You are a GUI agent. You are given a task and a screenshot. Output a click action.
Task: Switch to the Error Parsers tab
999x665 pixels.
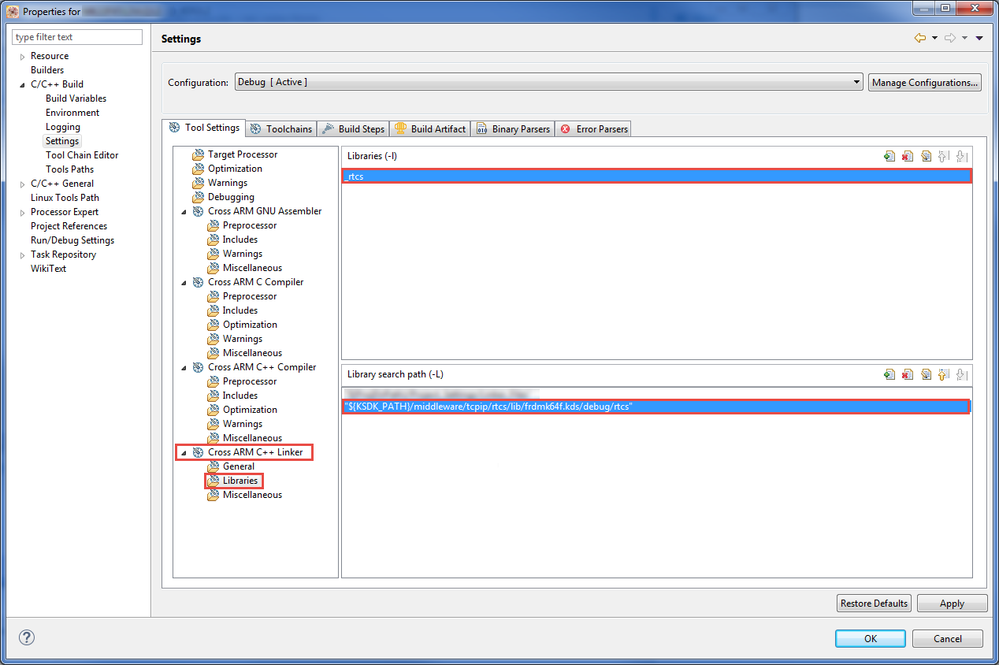(x=594, y=129)
